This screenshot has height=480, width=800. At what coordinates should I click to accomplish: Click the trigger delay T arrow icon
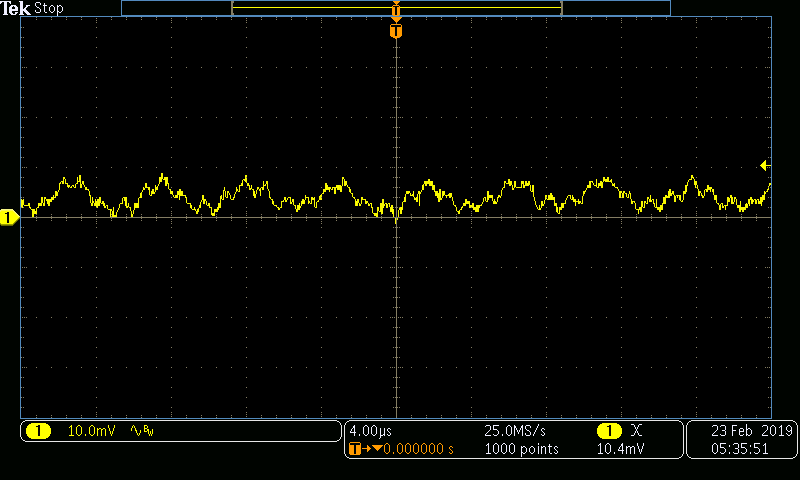[366, 449]
